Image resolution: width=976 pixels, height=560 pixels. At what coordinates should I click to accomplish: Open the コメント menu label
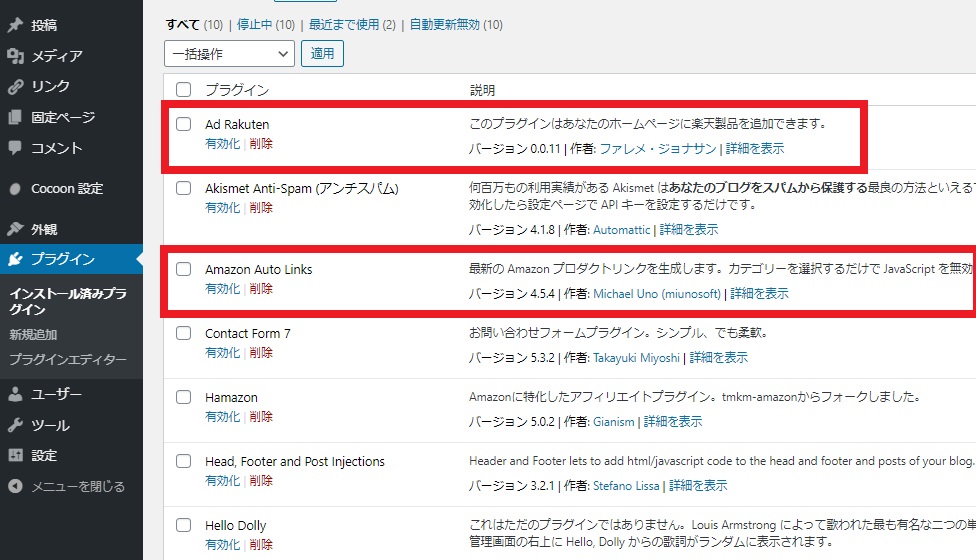click(57, 148)
